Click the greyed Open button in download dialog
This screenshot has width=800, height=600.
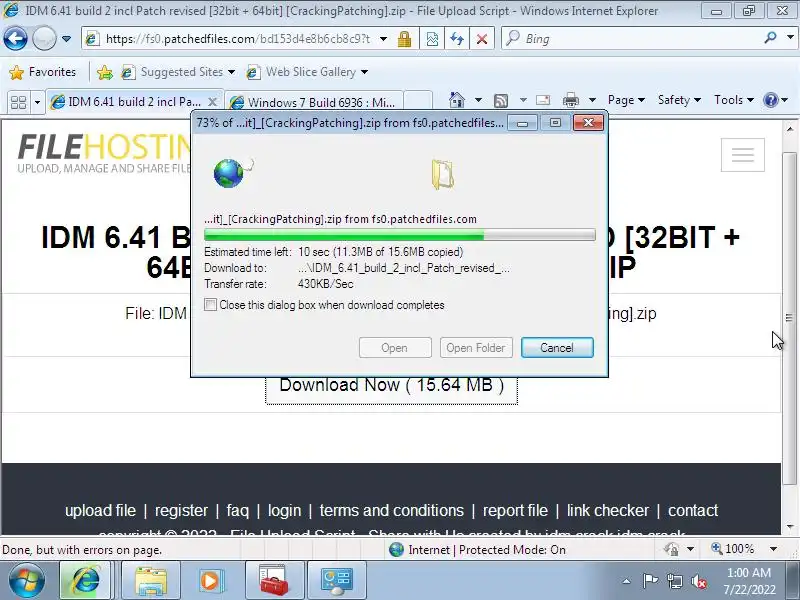click(x=395, y=347)
